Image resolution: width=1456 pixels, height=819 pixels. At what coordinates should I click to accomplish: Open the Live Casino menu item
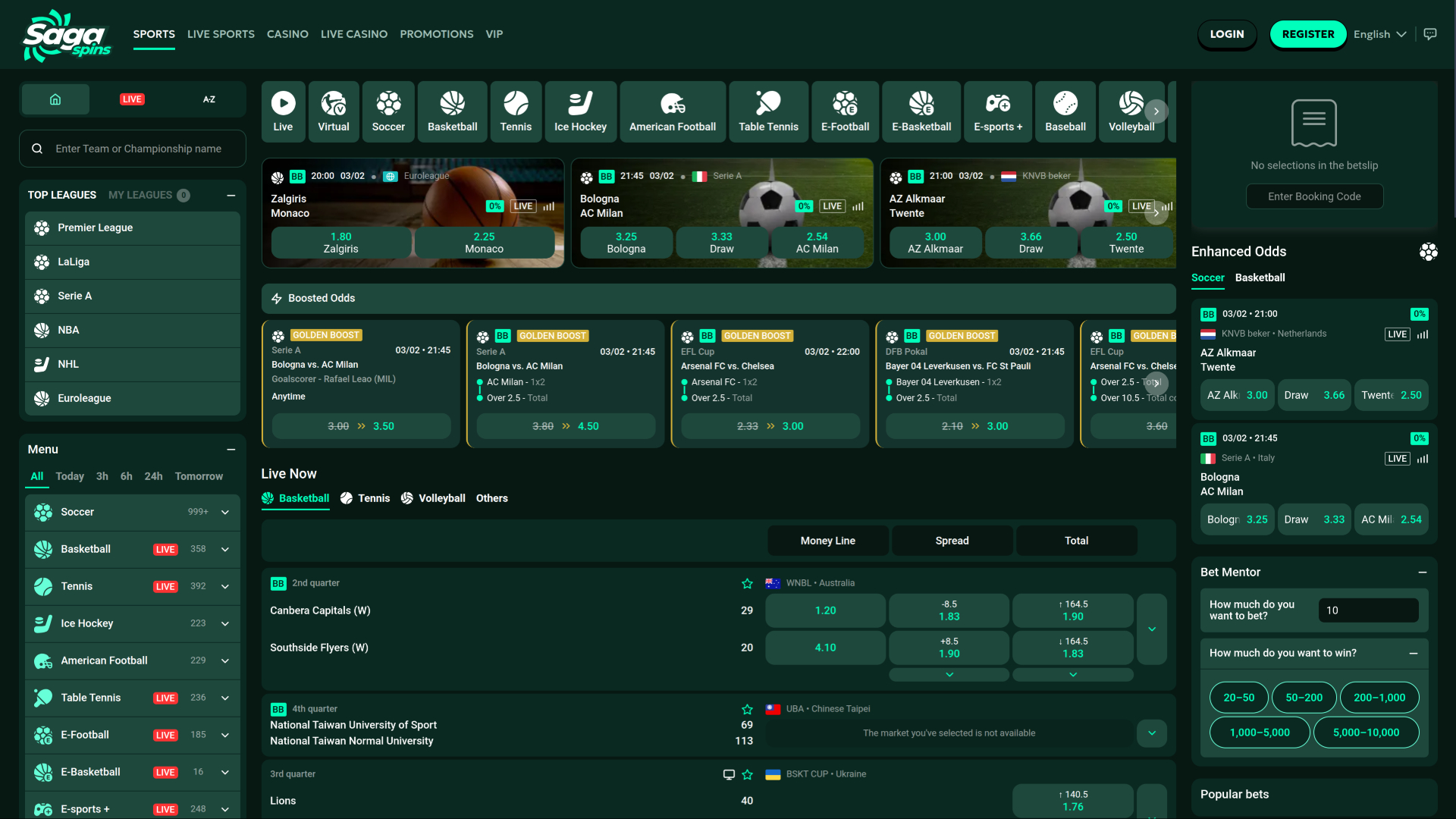pos(353,34)
